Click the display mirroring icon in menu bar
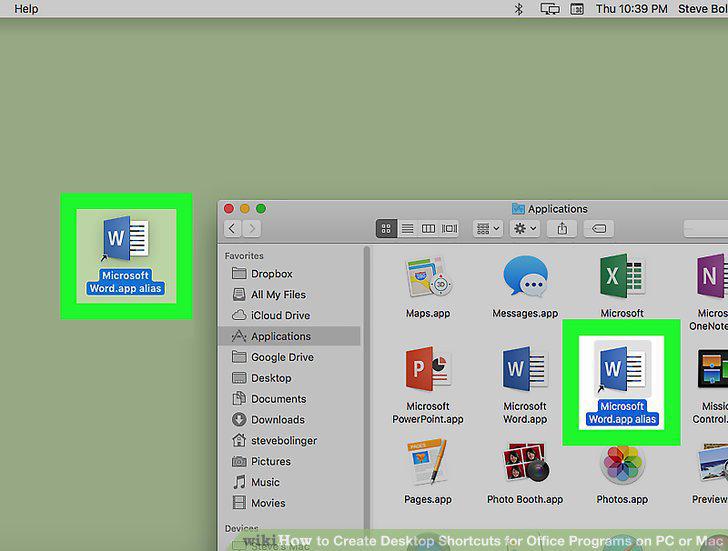Viewport: 728px width, 551px height. (550, 9)
